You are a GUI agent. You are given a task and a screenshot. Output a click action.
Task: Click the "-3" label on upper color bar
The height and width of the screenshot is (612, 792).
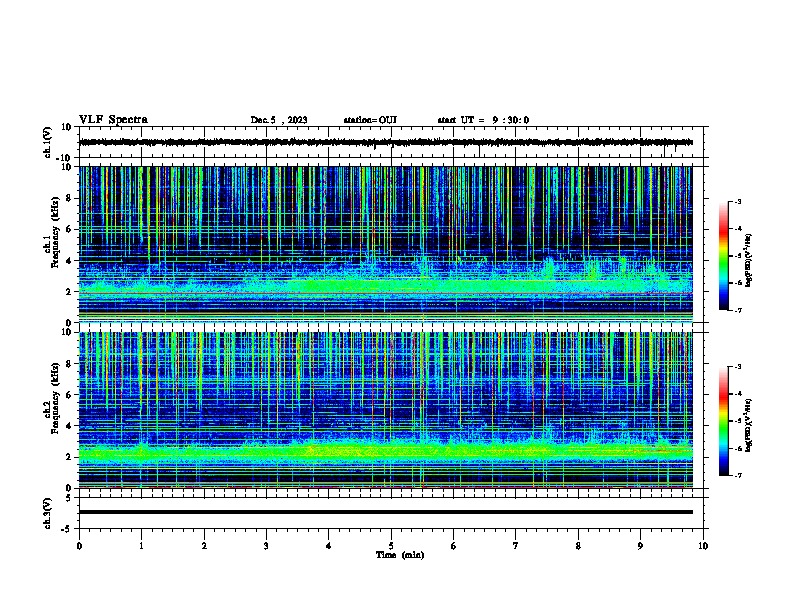click(x=737, y=201)
